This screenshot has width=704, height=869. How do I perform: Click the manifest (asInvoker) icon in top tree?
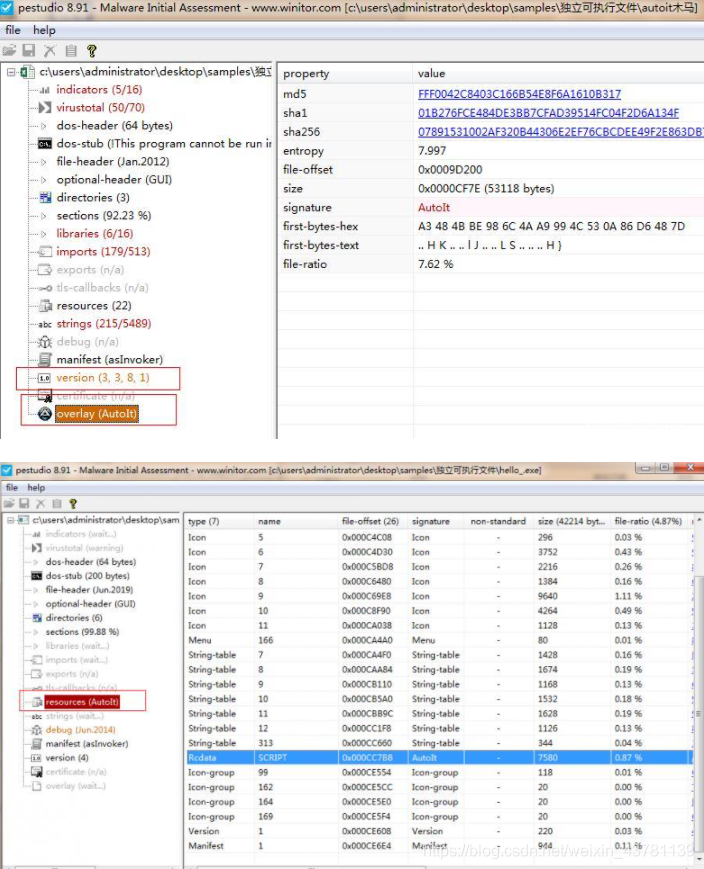pyautogui.click(x=44, y=360)
